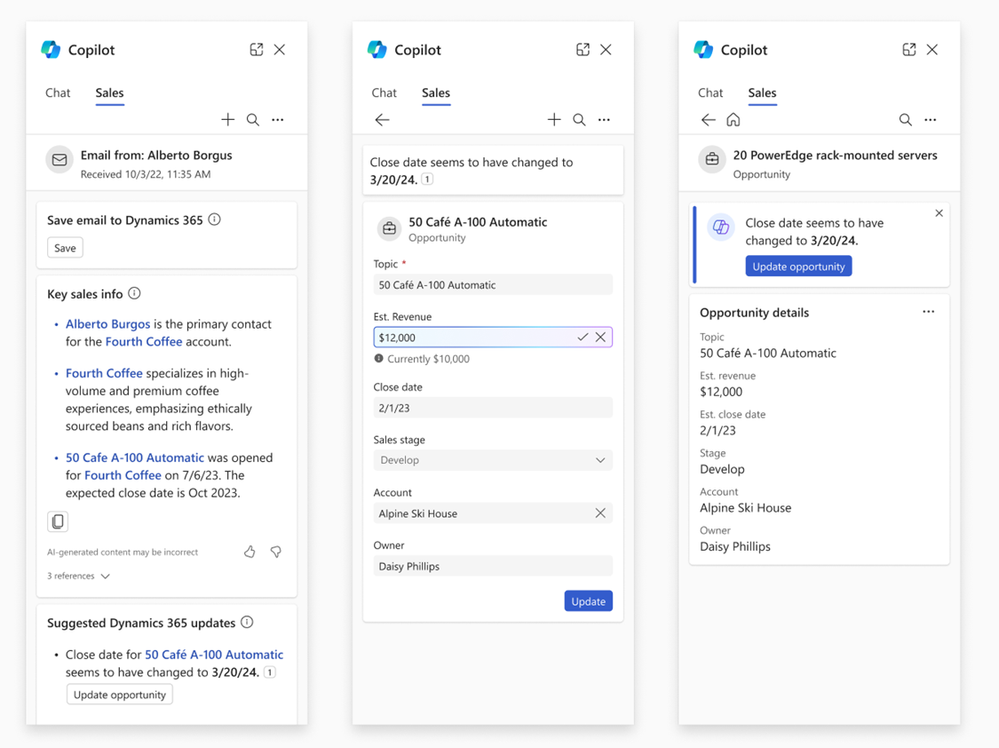Click citation 1 in suggested updates
The width and height of the screenshot is (999, 748).
point(270,672)
